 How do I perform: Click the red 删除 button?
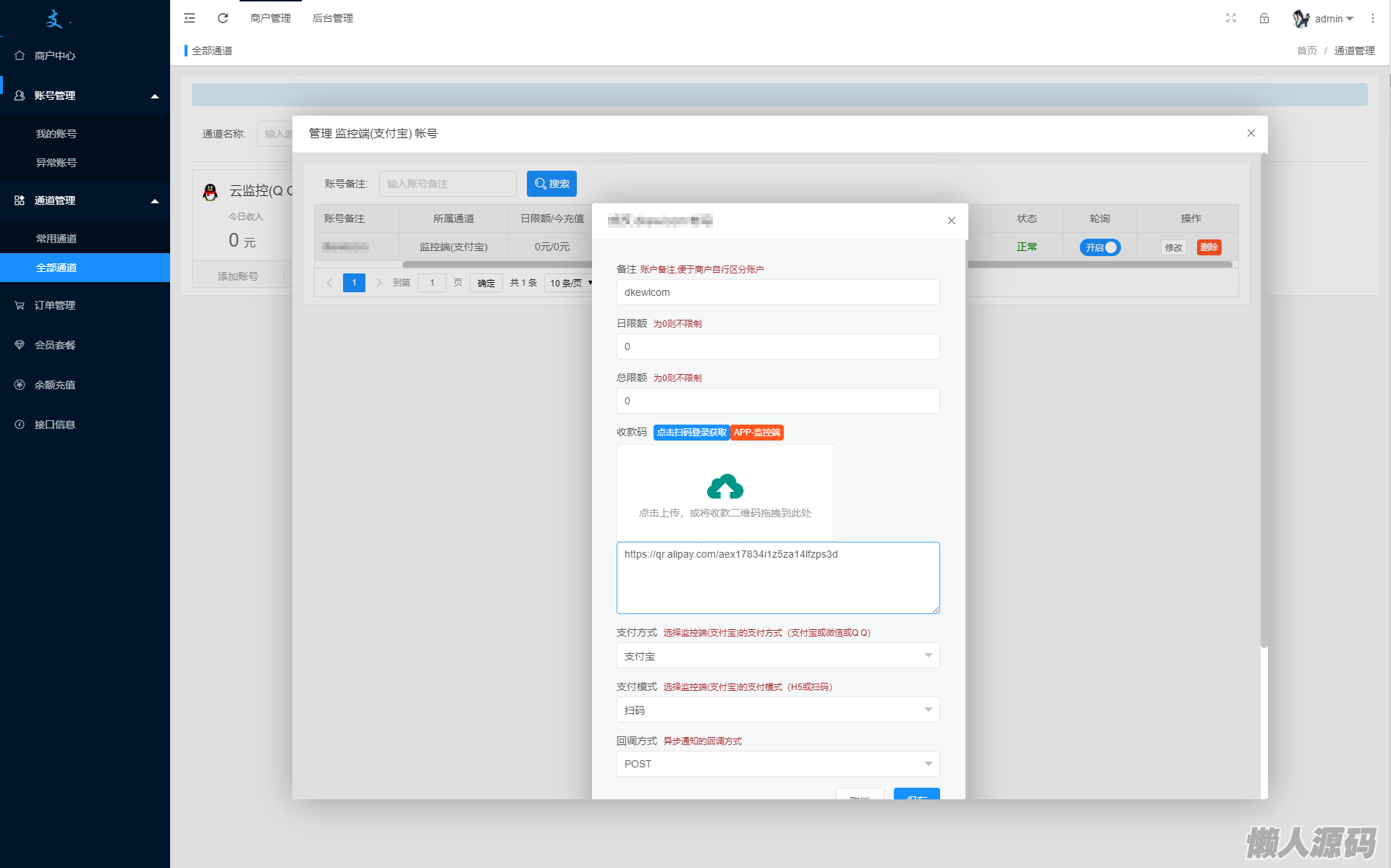1209,247
